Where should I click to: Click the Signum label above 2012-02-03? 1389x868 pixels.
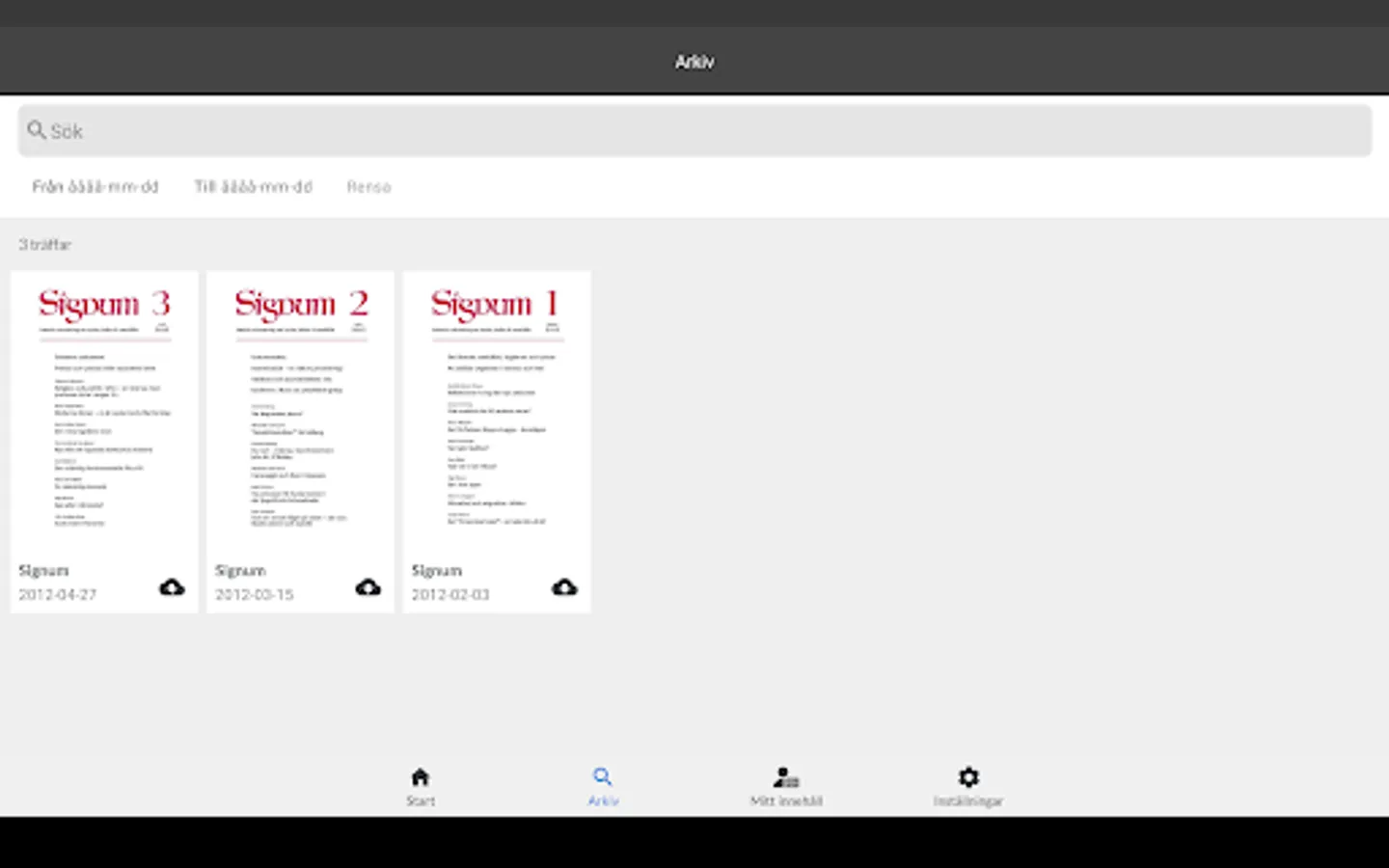point(437,571)
